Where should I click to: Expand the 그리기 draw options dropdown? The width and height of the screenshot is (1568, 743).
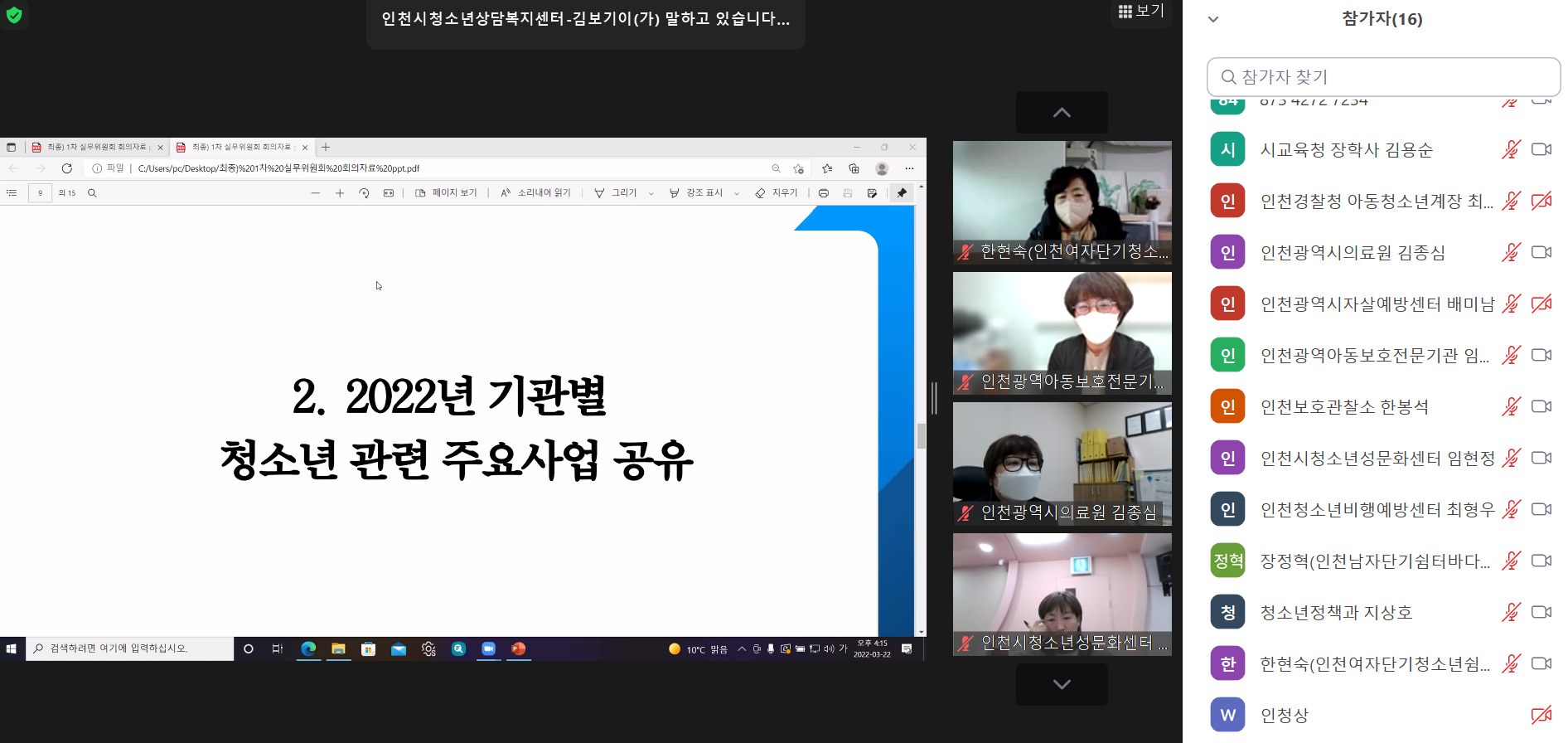click(651, 193)
